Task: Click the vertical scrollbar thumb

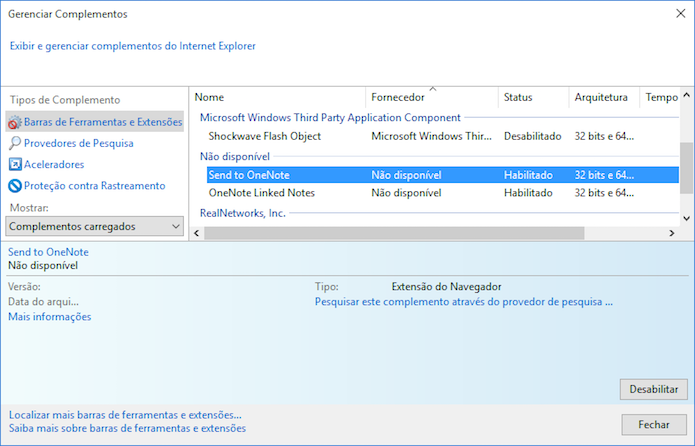Action: pos(687,168)
